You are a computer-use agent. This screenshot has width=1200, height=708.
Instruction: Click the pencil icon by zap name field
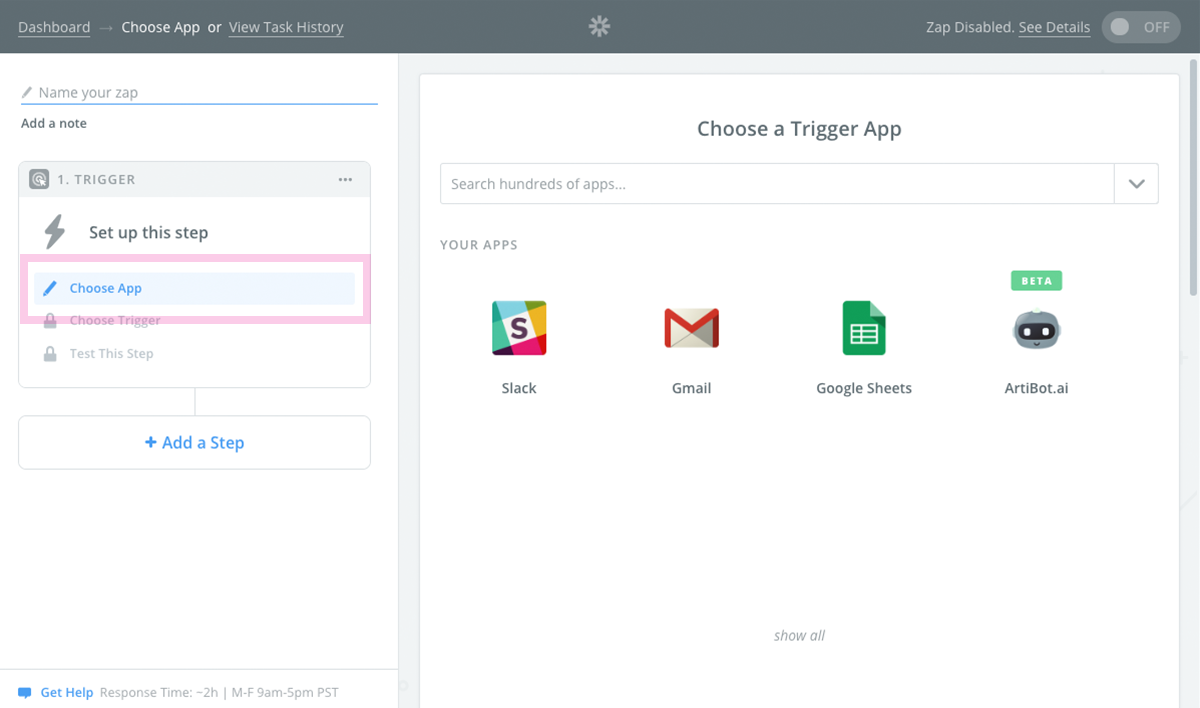pyautogui.click(x=27, y=92)
